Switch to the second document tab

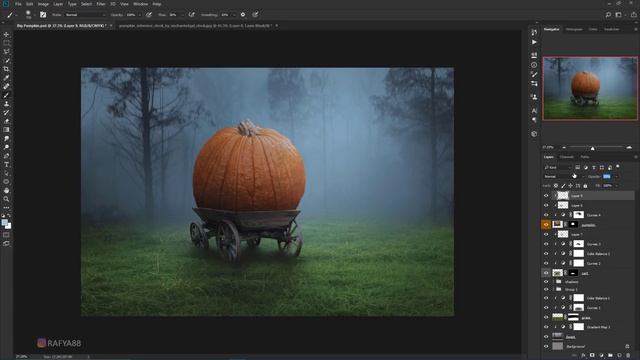195,26
